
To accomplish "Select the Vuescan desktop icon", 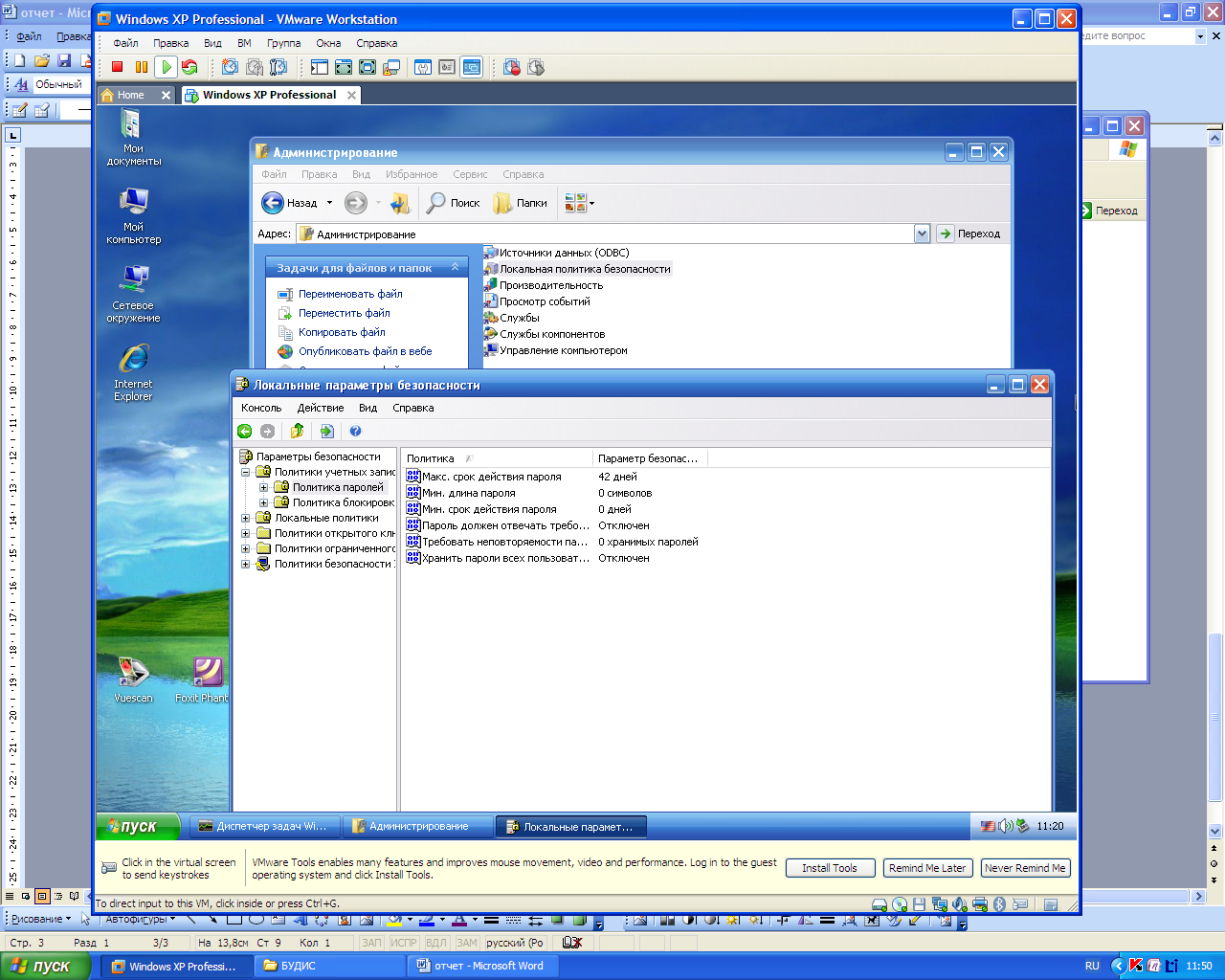I will point(134,679).
